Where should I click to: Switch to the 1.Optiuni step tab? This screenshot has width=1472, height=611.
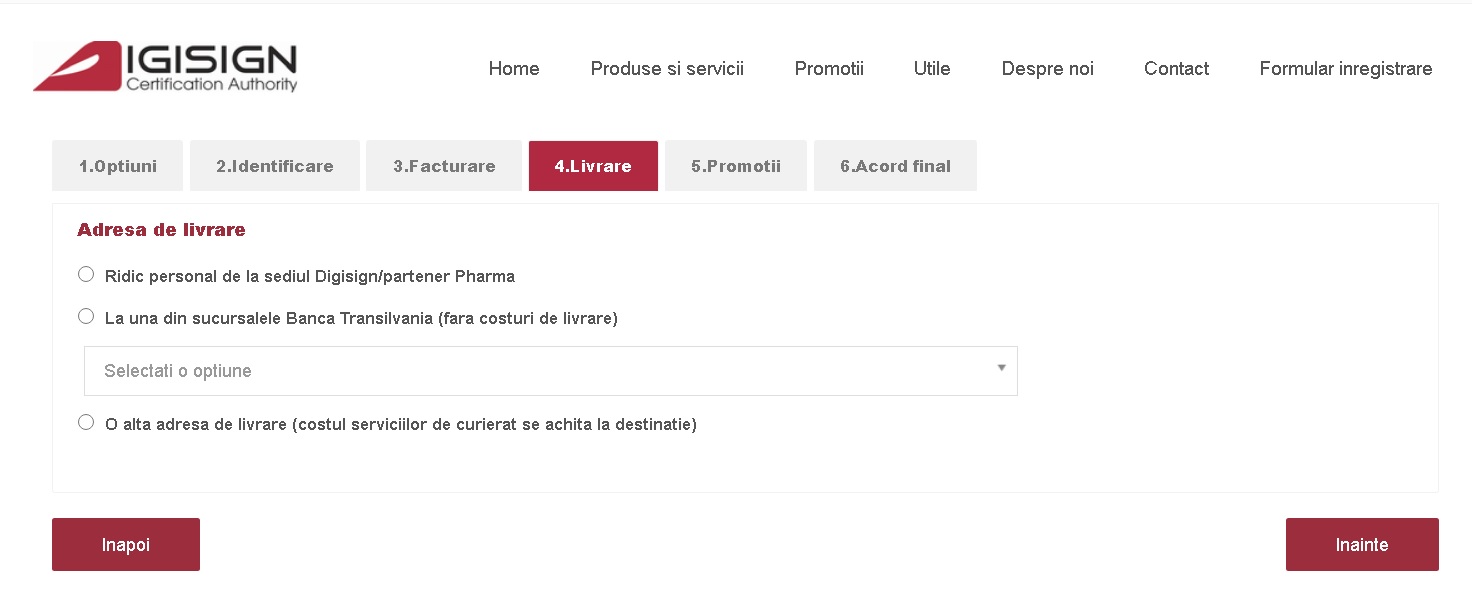tap(118, 166)
